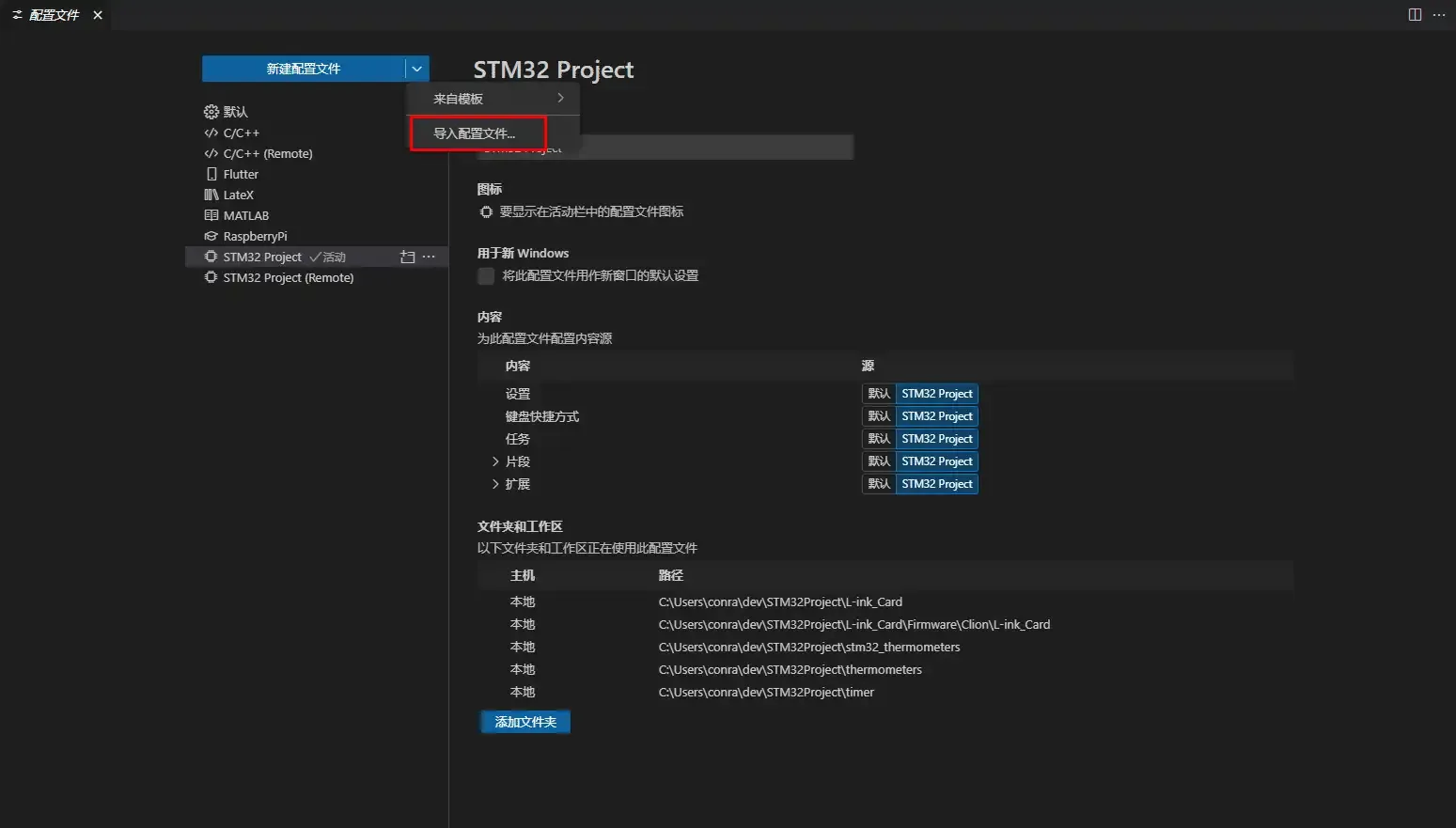
Task: Click the 任务 content row
Action: coord(885,439)
